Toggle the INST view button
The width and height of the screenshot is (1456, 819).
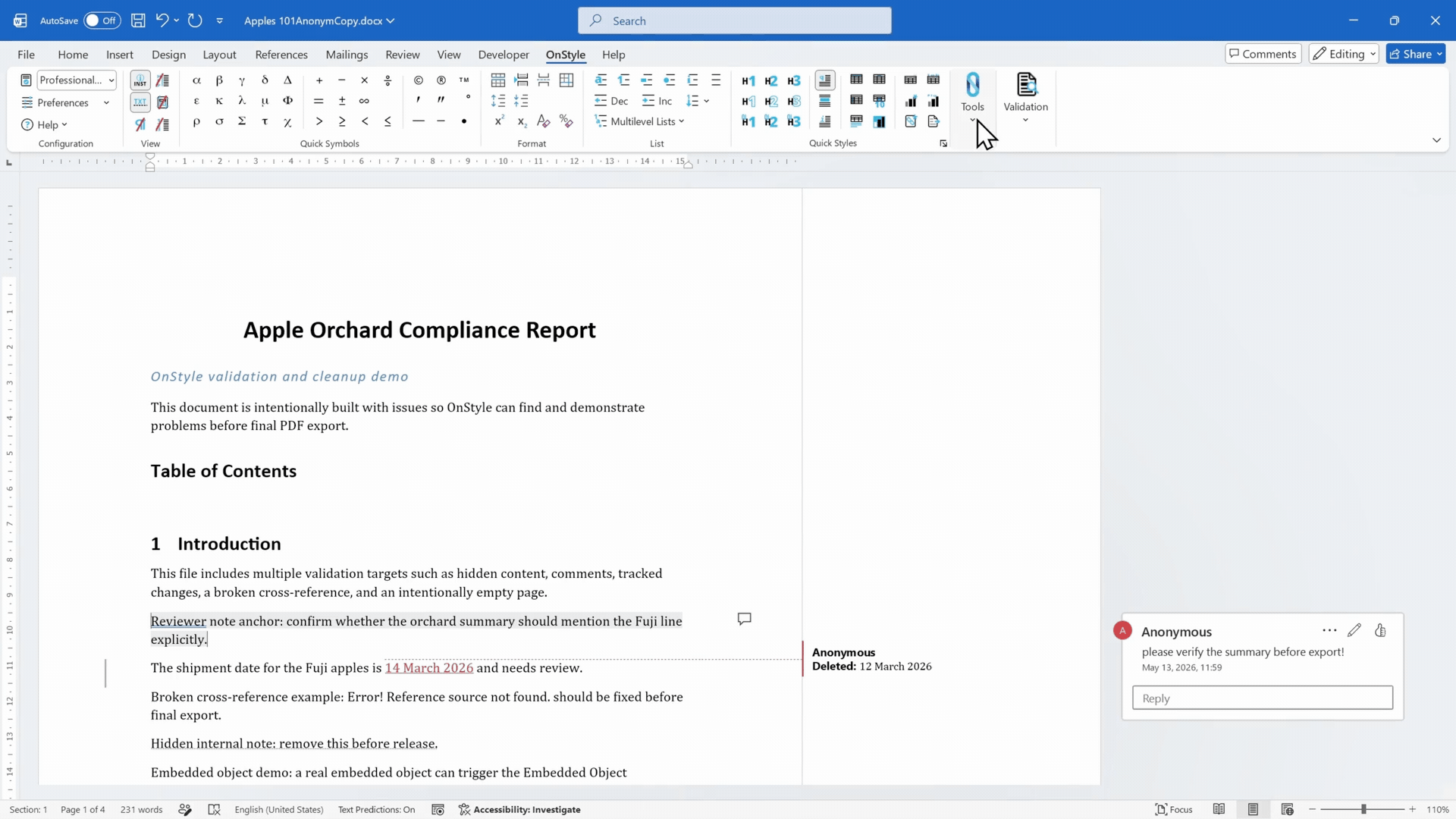point(140,80)
